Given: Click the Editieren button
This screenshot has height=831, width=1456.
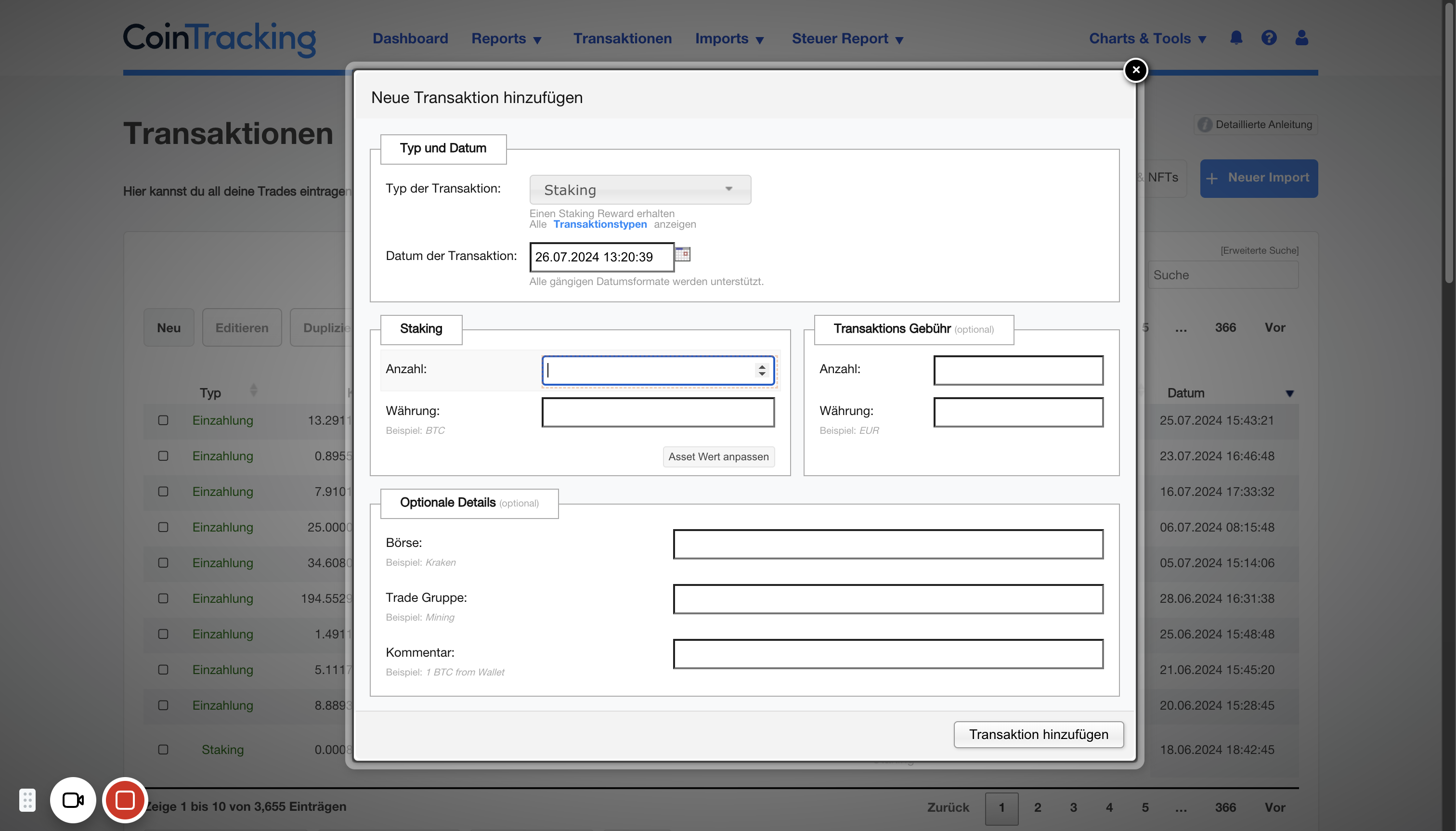Looking at the screenshot, I should tap(241, 327).
